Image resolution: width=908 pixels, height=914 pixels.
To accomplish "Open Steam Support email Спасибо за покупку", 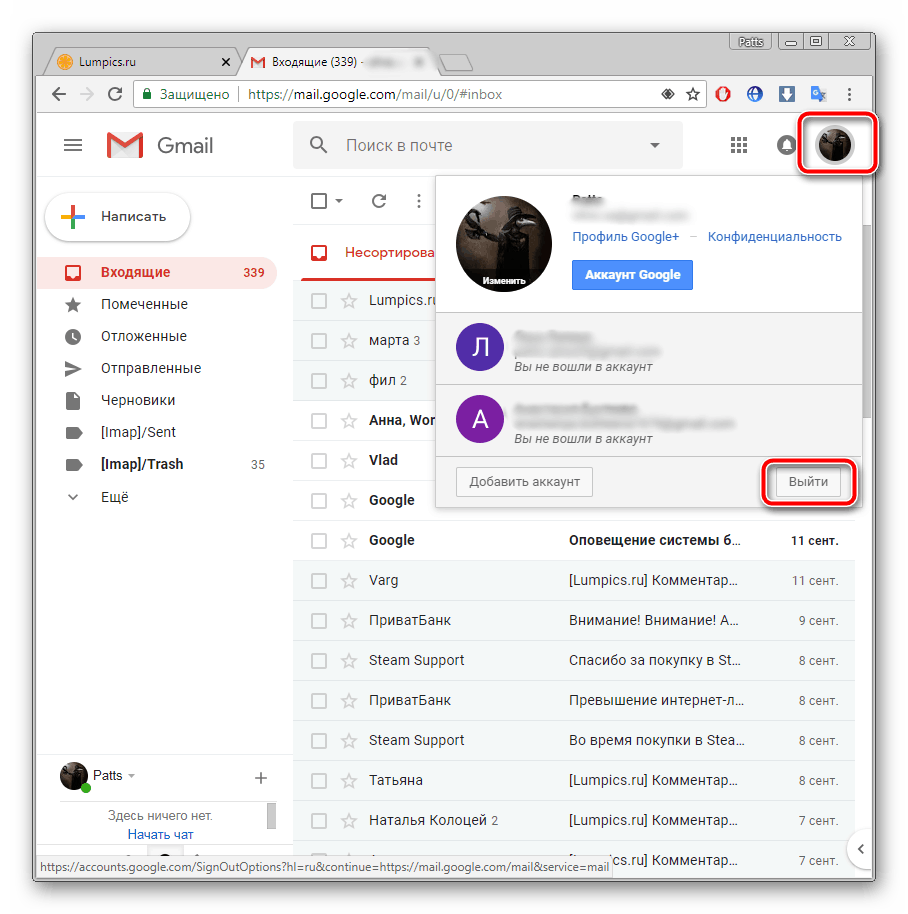I will pos(573,660).
